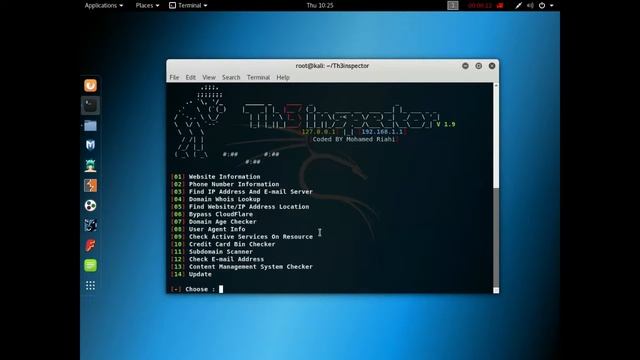The width and height of the screenshot is (640, 360).
Task: Open the Files folder icon in dock
Action: coord(90,125)
